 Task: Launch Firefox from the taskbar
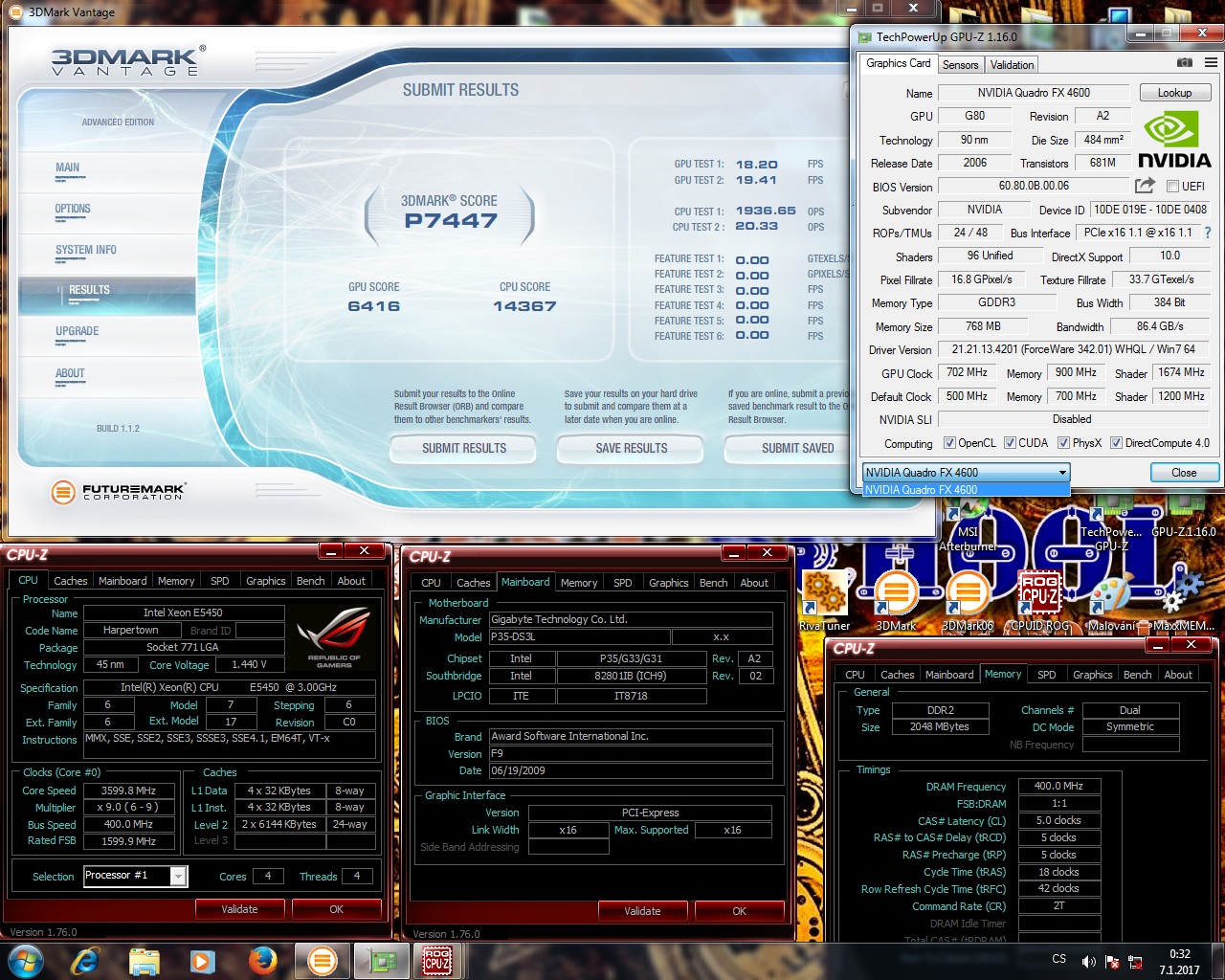pyautogui.click(x=261, y=960)
